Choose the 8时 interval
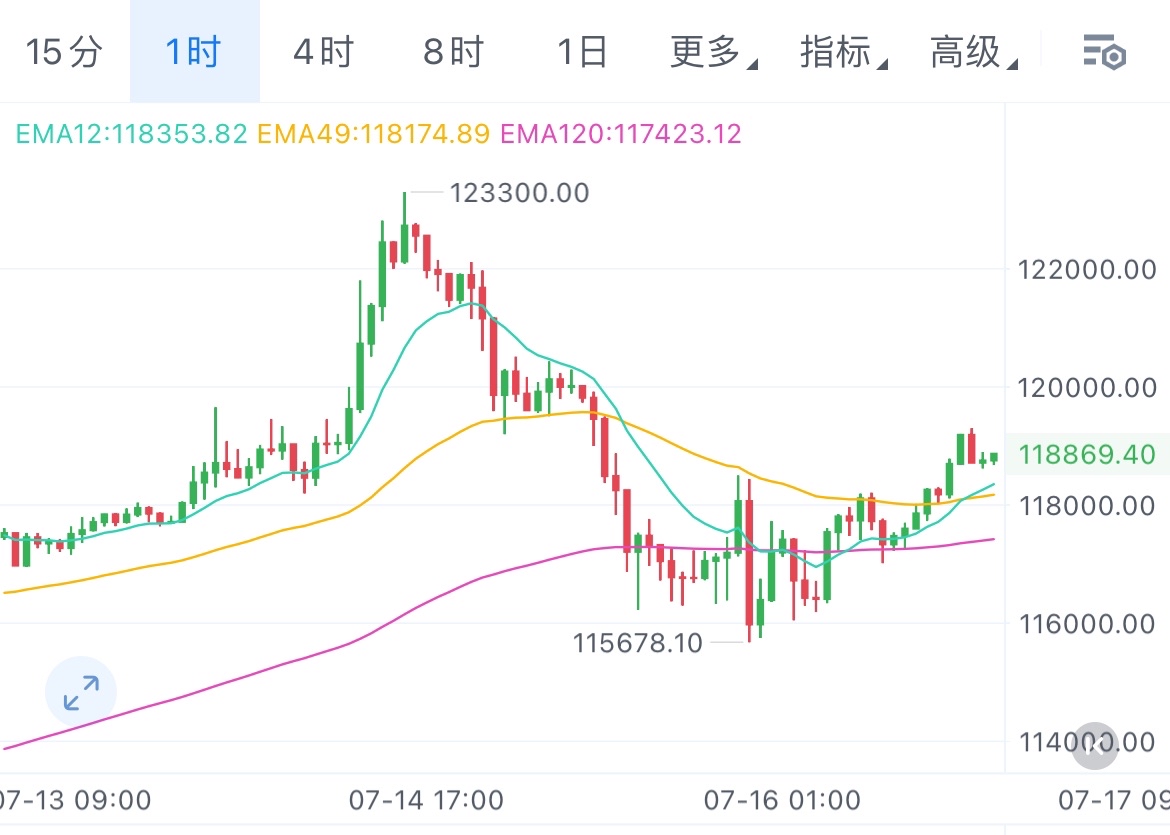 [x=453, y=52]
